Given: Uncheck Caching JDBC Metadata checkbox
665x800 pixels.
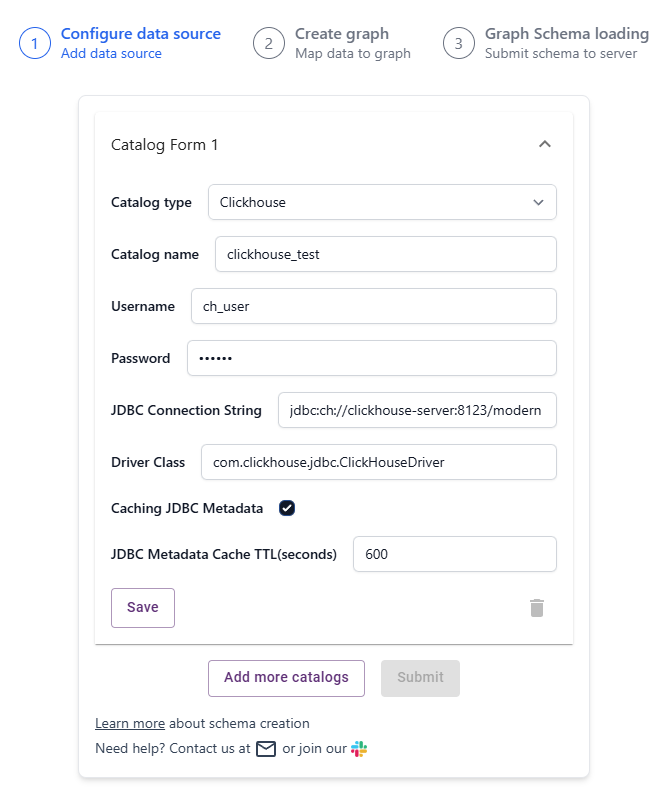Looking at the screenshot, I should (287, 508).
